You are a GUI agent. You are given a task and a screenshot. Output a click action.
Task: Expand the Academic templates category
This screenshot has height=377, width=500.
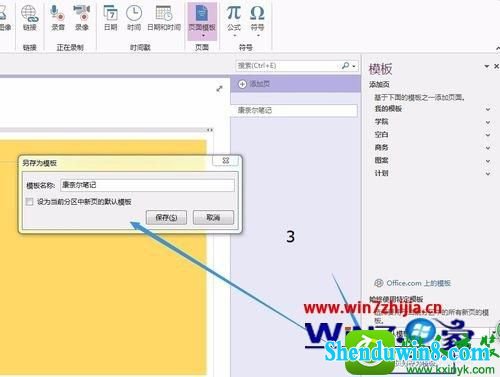point(488,122)
